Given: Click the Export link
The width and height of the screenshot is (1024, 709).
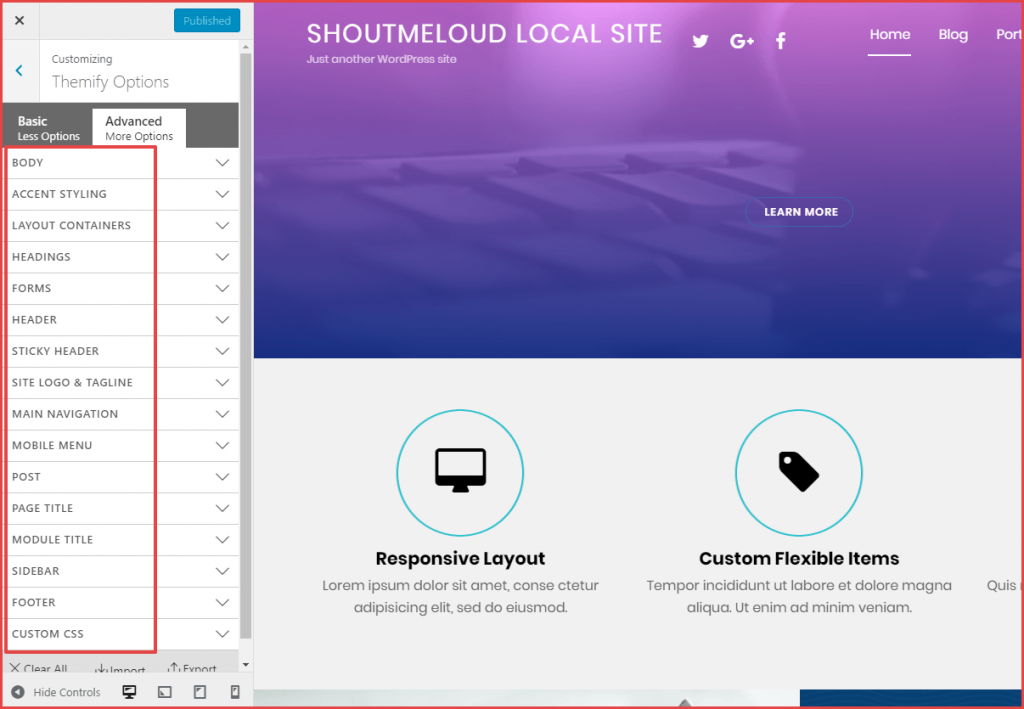Looking at the screenshot, I should pos(192,668).
